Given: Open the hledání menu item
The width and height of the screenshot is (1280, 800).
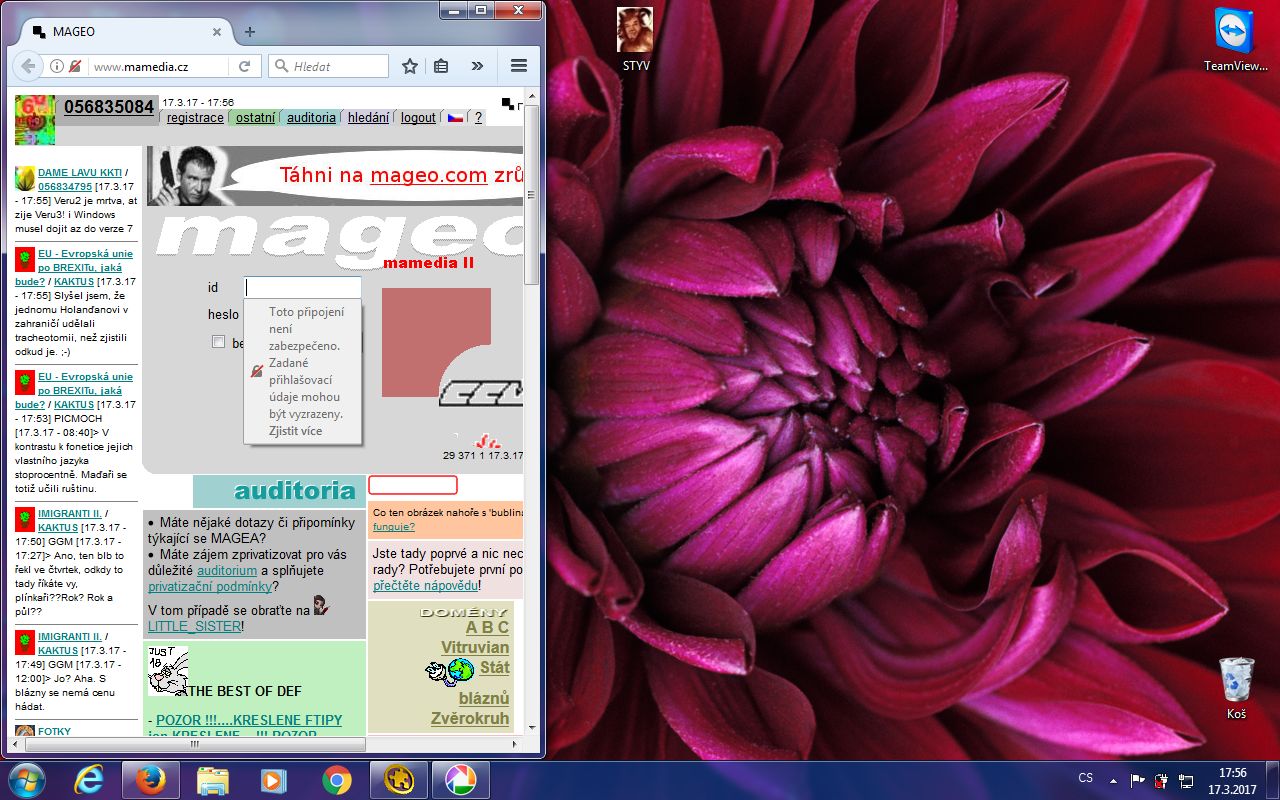Looking at the screenshot, I should tap(368, 117).
